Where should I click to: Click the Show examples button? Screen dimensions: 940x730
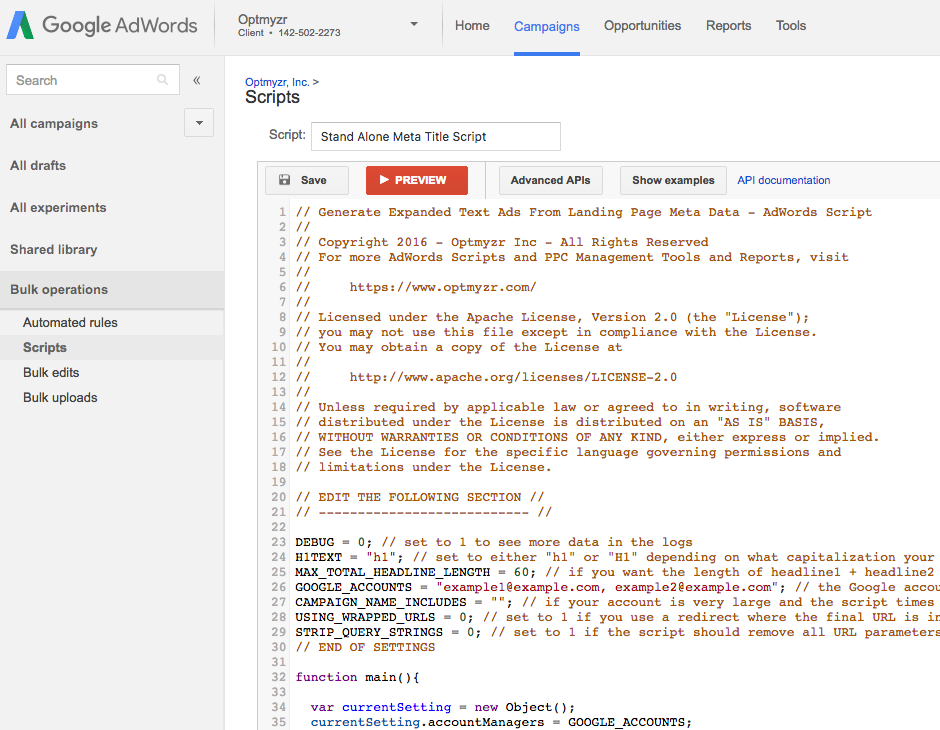point(673,180)
